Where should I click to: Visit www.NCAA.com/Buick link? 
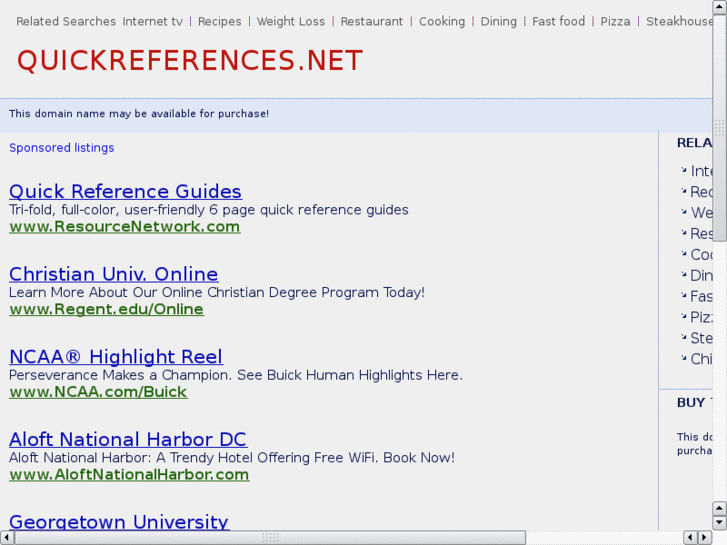[98, 392]
